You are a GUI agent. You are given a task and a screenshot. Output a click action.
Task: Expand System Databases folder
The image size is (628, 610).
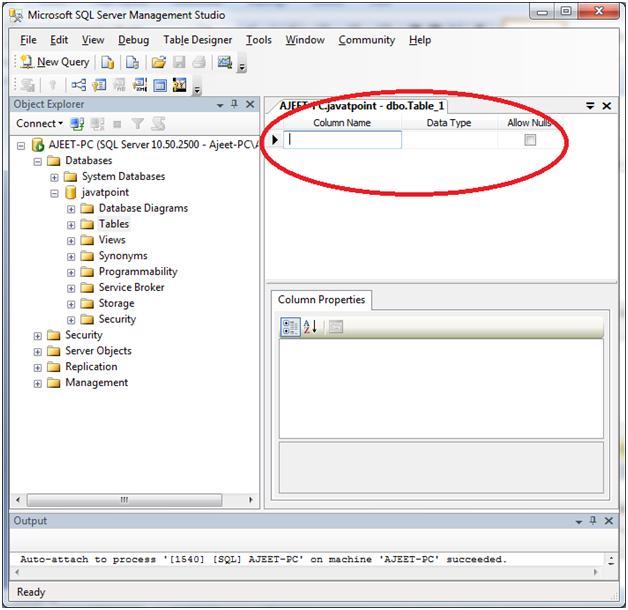pos(54,177)
